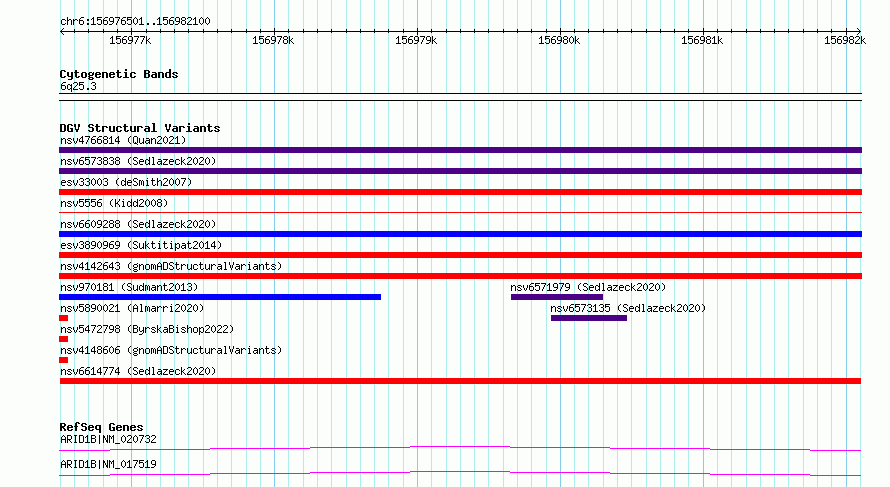Screen dimensions: 890x487
Task: Click nsv4148606 (gnomADStructuralVariants) label
Action: pos(171,350)
